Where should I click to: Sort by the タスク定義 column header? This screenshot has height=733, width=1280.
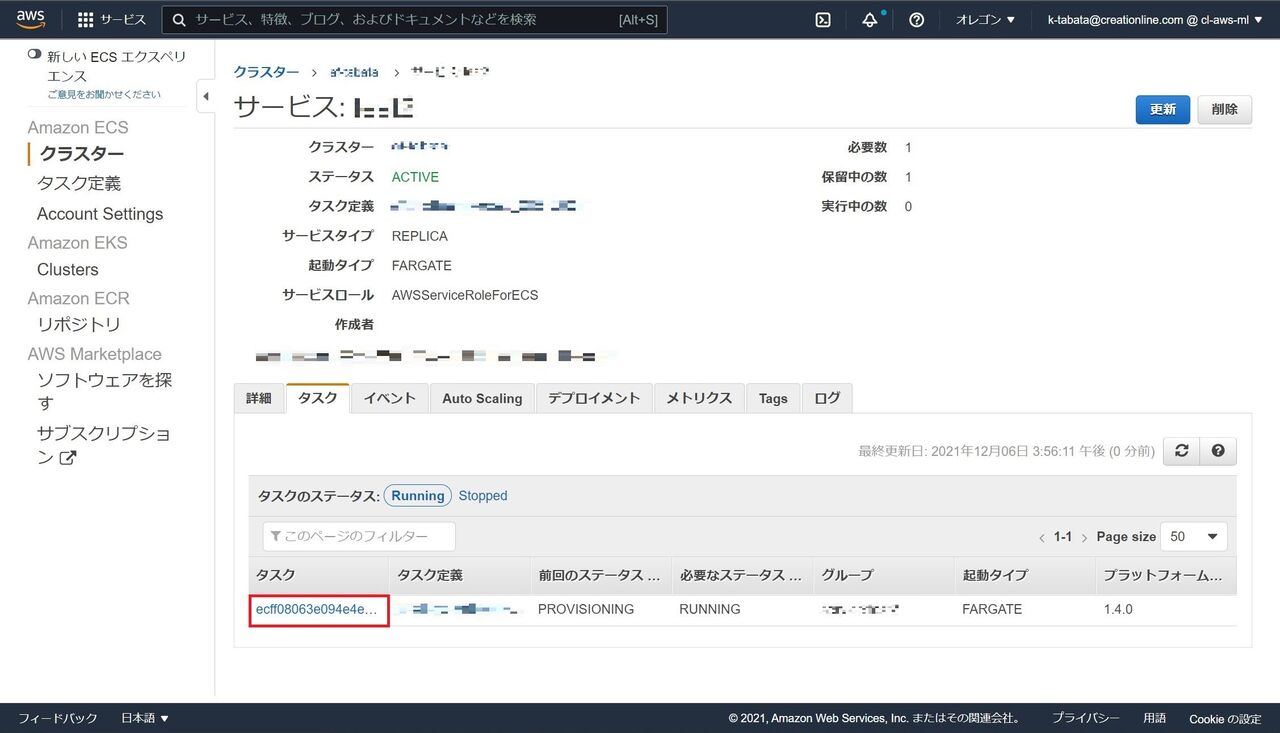coord(460,576)
